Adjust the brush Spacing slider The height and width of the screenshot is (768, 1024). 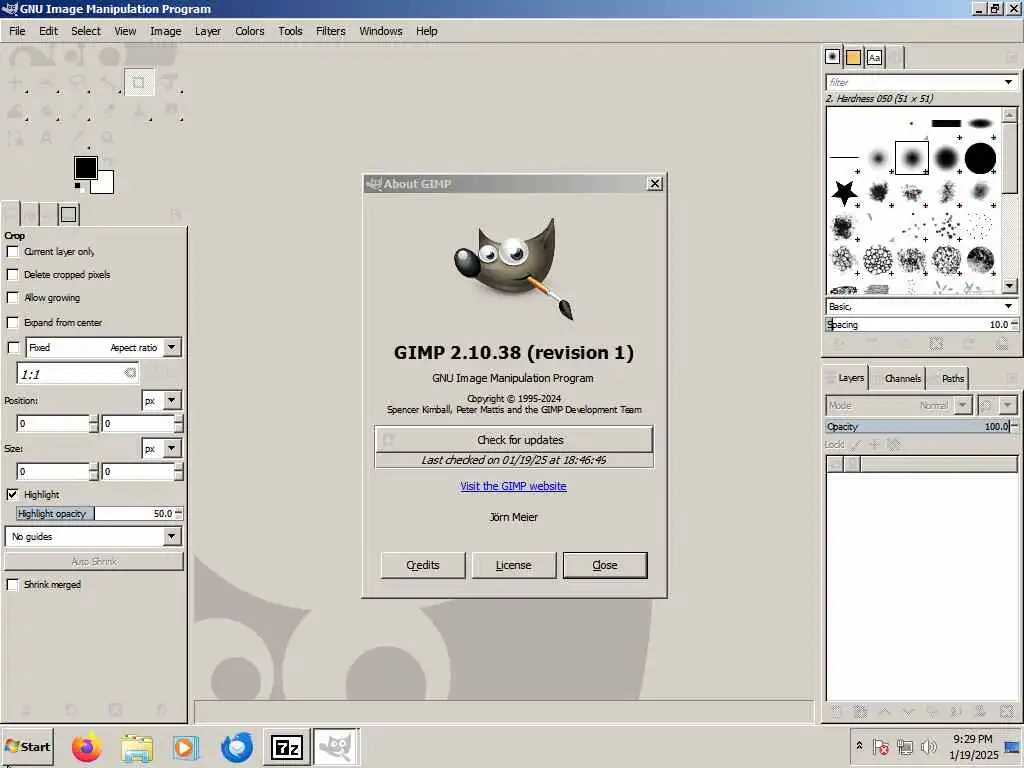pyautogui.click(x=918, y=325)
